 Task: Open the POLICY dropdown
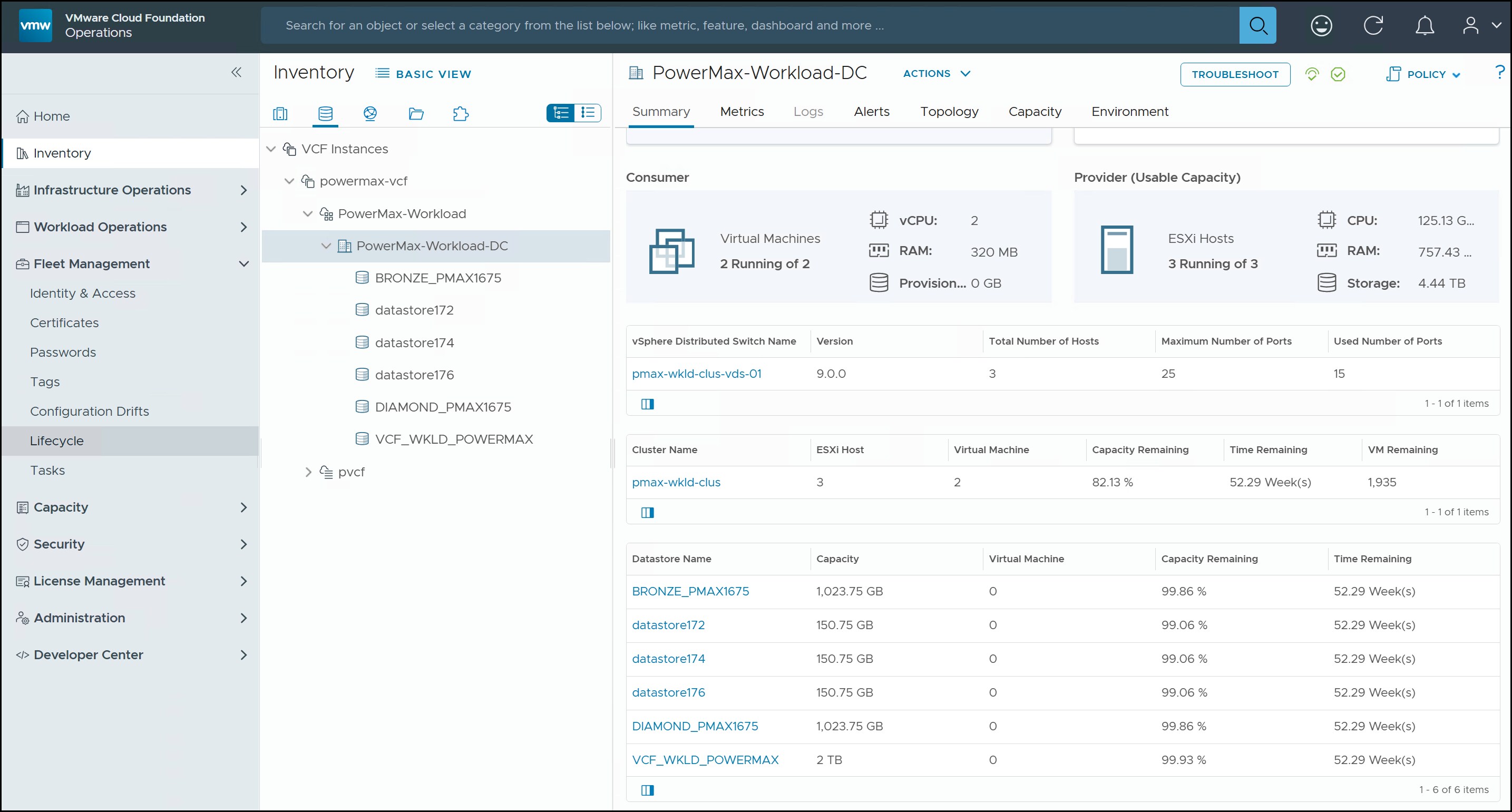click(1423, 74)
